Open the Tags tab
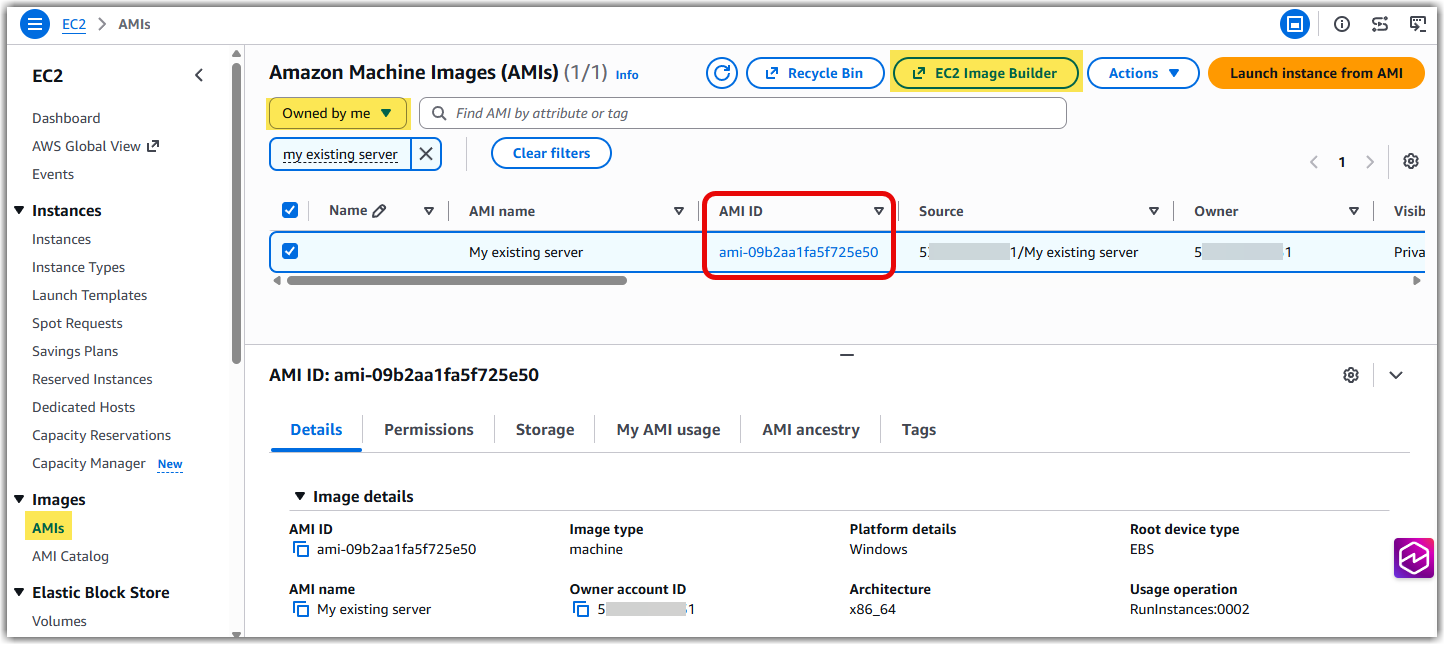Viewport: 1445px width, 645px height. 919,429
